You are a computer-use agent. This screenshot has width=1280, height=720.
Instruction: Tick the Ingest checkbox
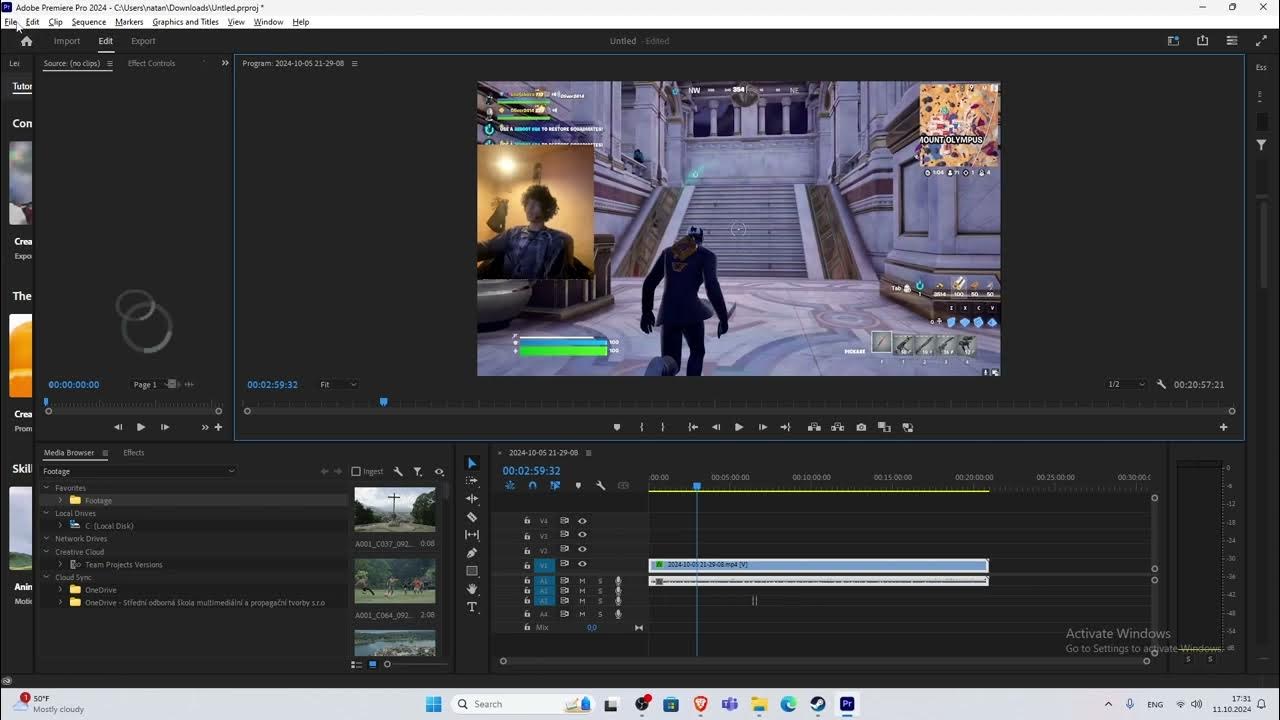tap(356, 471)
